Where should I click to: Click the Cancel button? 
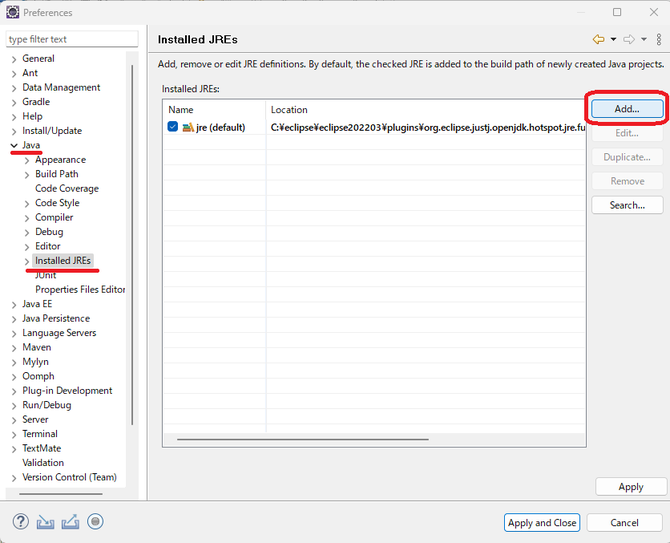click(624, 522)
